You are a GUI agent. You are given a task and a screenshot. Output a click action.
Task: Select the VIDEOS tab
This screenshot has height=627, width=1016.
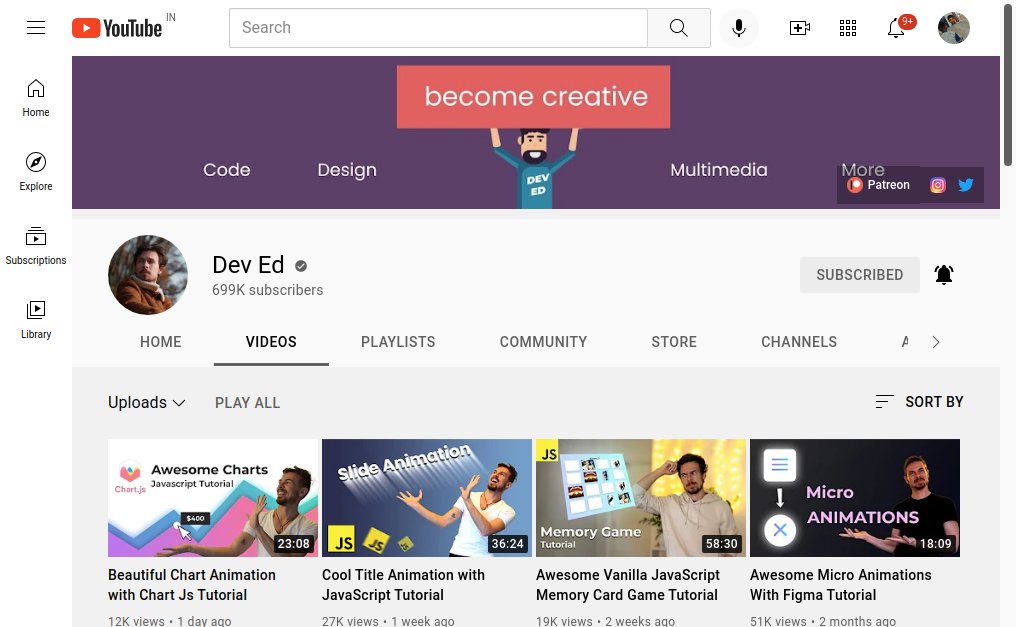[x=271, y=342]
